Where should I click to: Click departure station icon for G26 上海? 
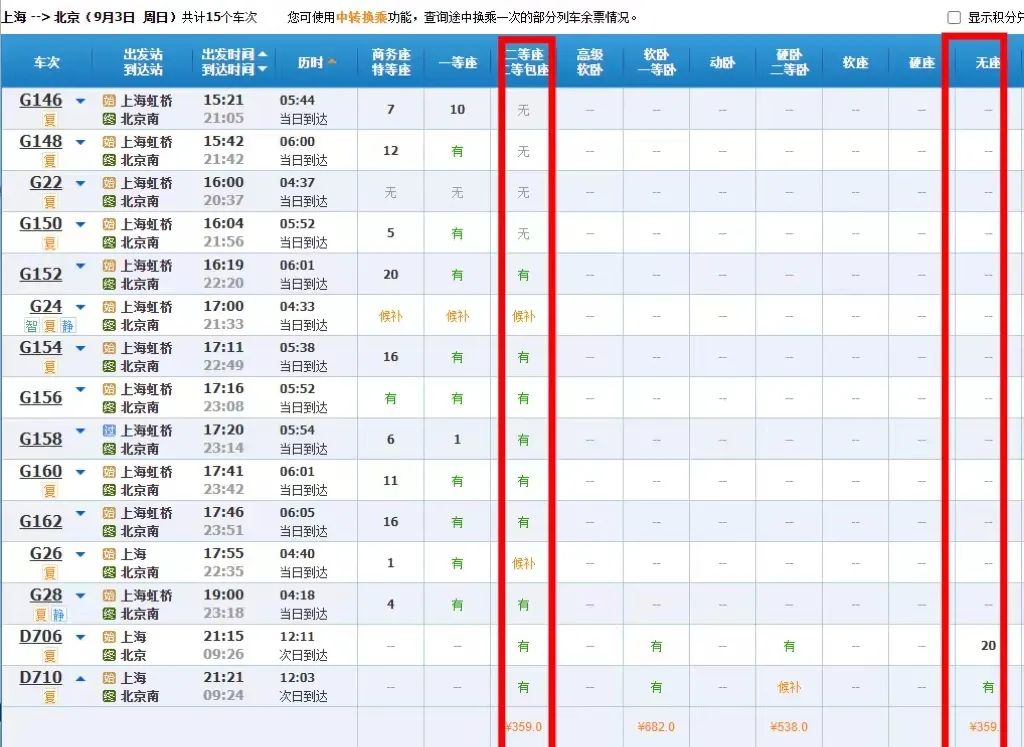coord(109,554)
